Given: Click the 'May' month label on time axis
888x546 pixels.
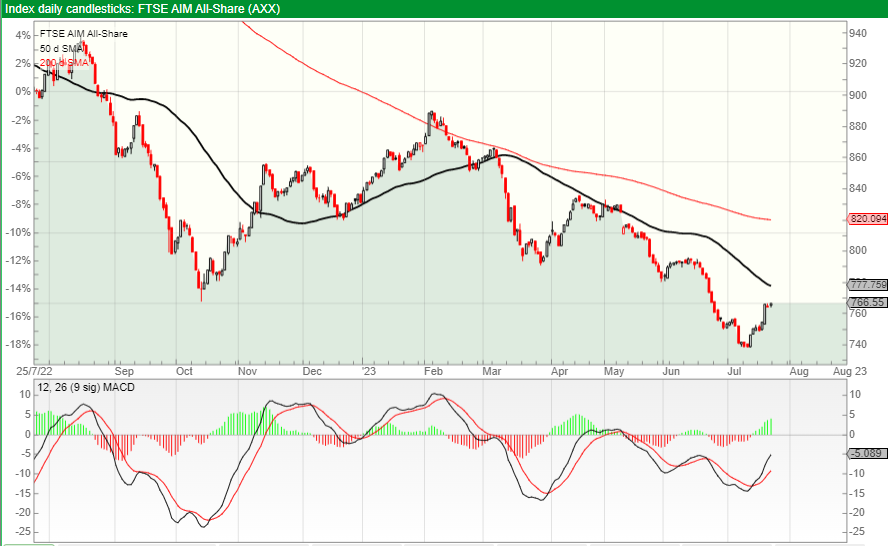Looking at the screenshot, I should 614,371.
